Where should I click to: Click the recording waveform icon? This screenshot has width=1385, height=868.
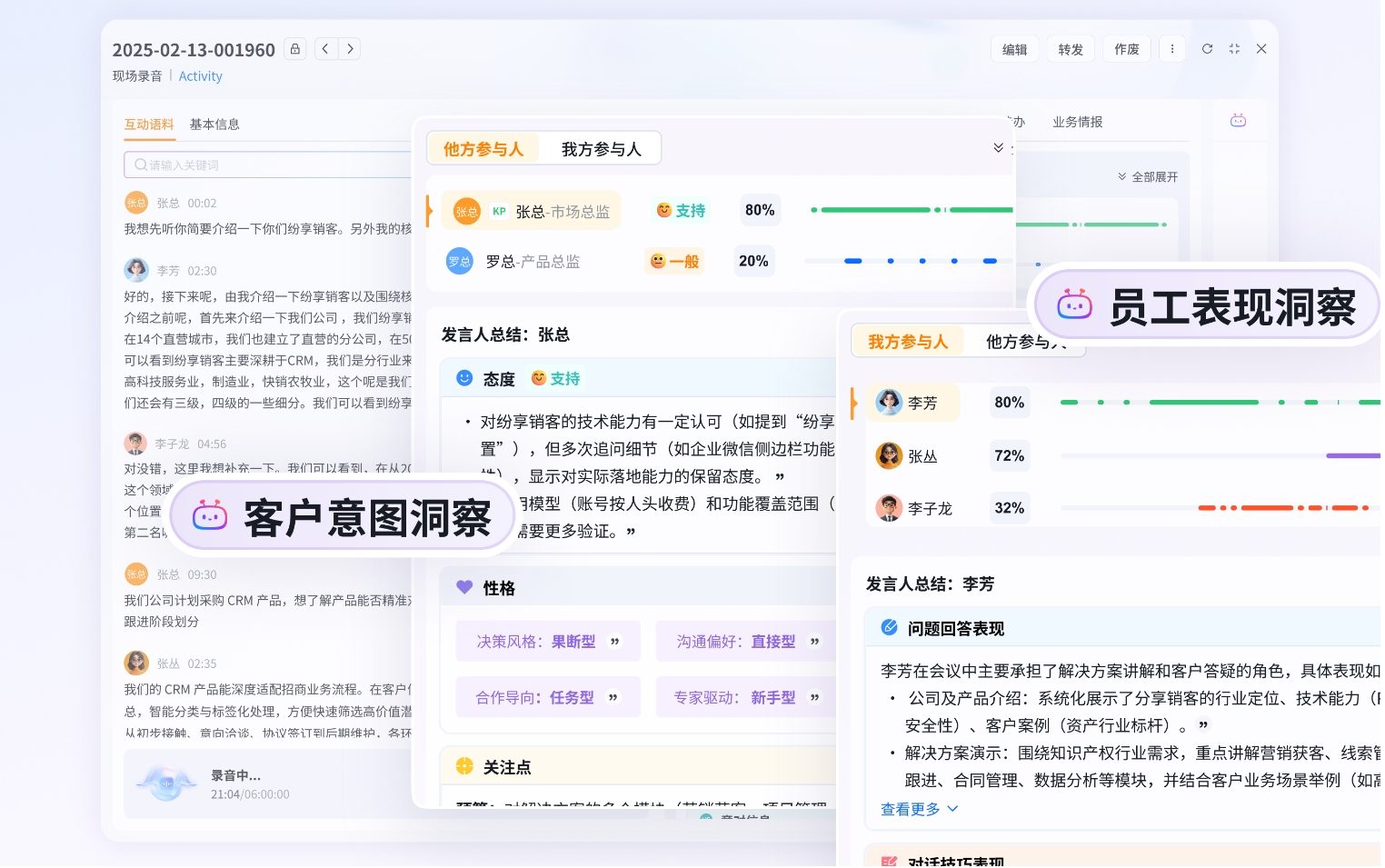coord(166,783)
